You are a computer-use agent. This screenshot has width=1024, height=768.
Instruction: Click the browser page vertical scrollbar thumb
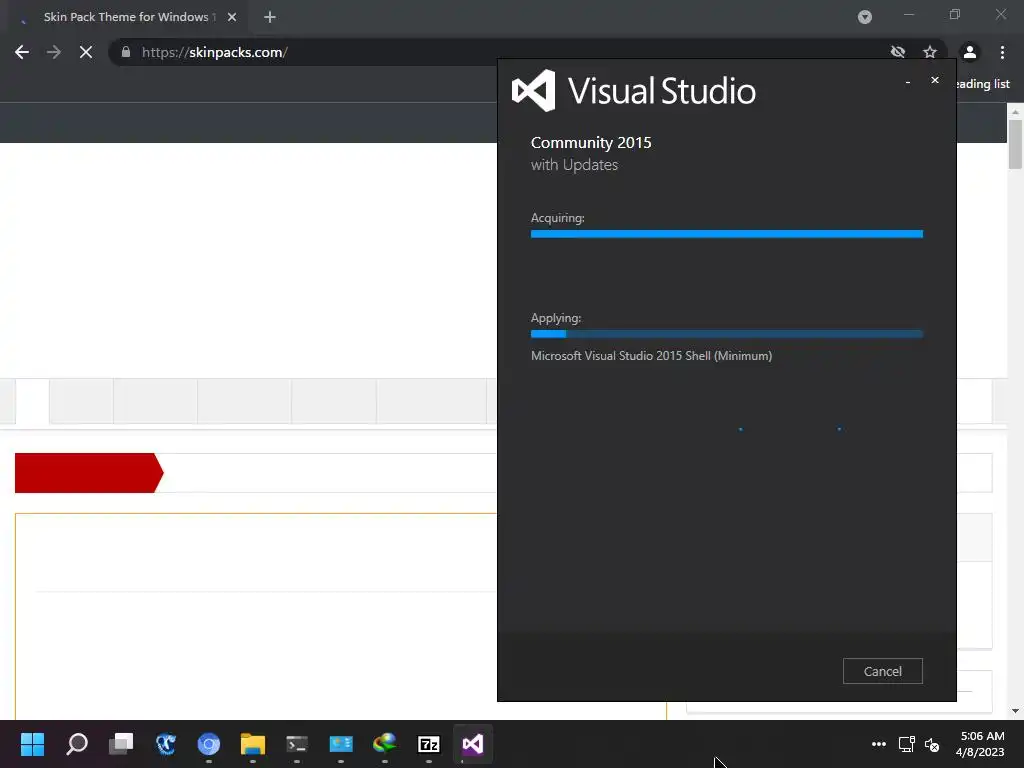point(1015,144)
